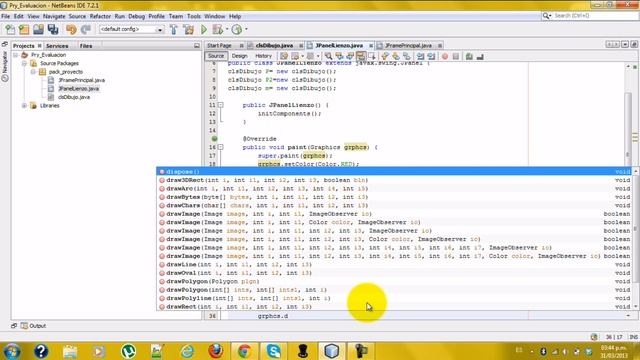Click Shift Line Left editor icon
640x360 pixels.
[420, 56]
